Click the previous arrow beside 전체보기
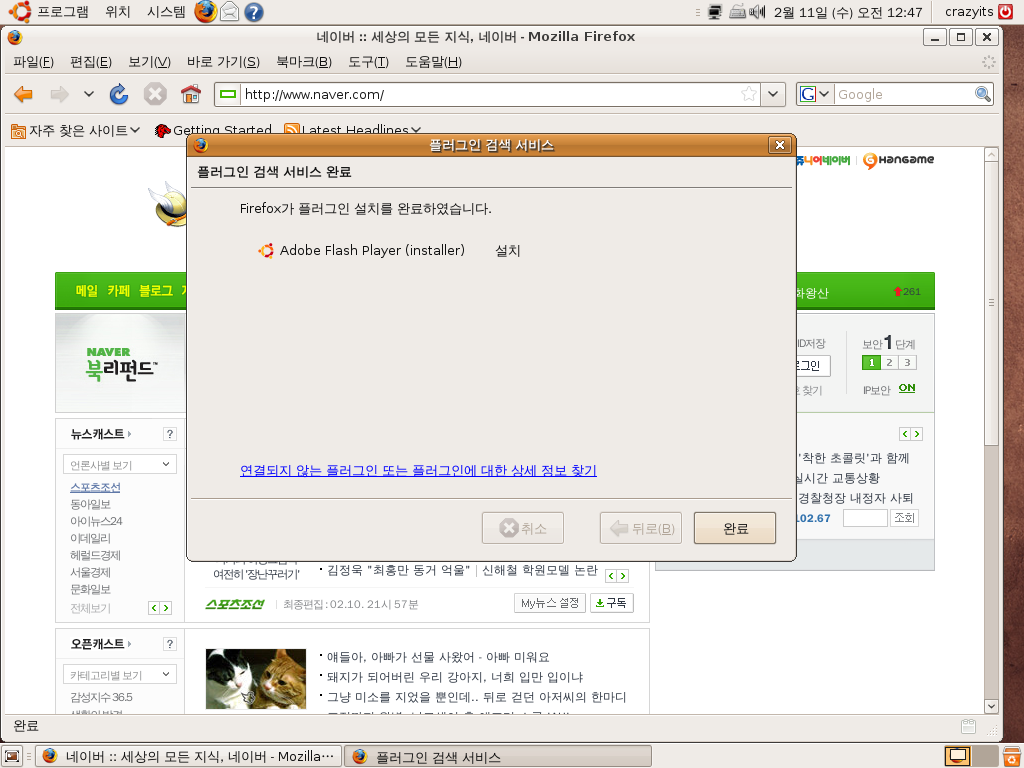The width and height of the screenshot is (1024, 768). tap(154, 608)
